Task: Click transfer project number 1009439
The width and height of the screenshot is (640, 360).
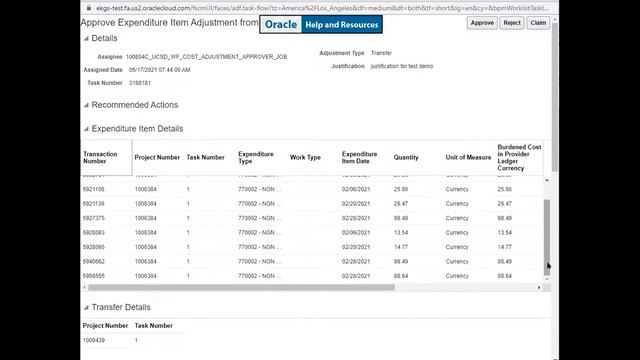Action: click(93, 340)
